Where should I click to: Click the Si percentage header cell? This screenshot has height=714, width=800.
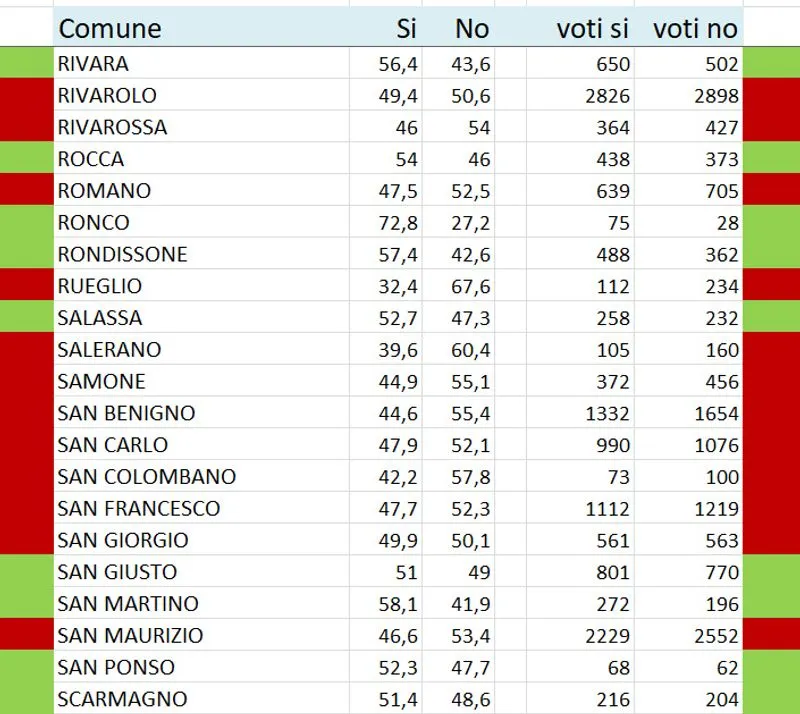coord(385,29)
